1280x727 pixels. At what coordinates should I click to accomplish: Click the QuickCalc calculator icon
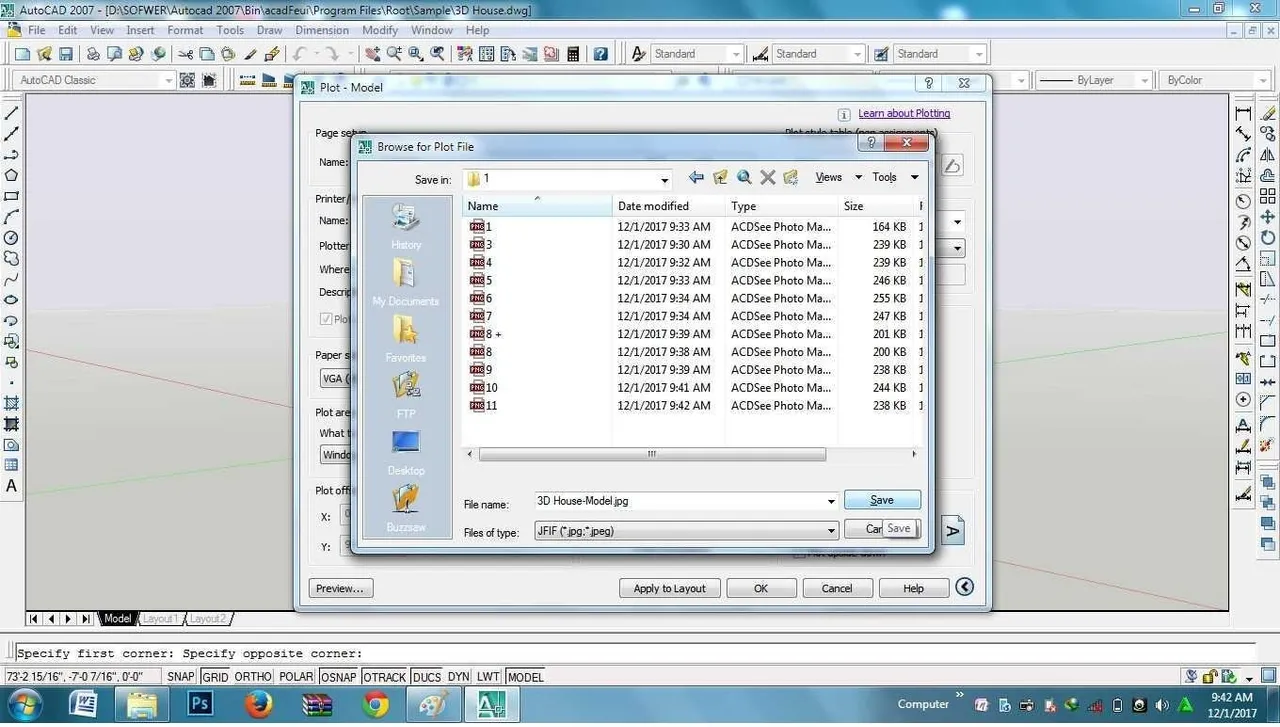(573, 54)
